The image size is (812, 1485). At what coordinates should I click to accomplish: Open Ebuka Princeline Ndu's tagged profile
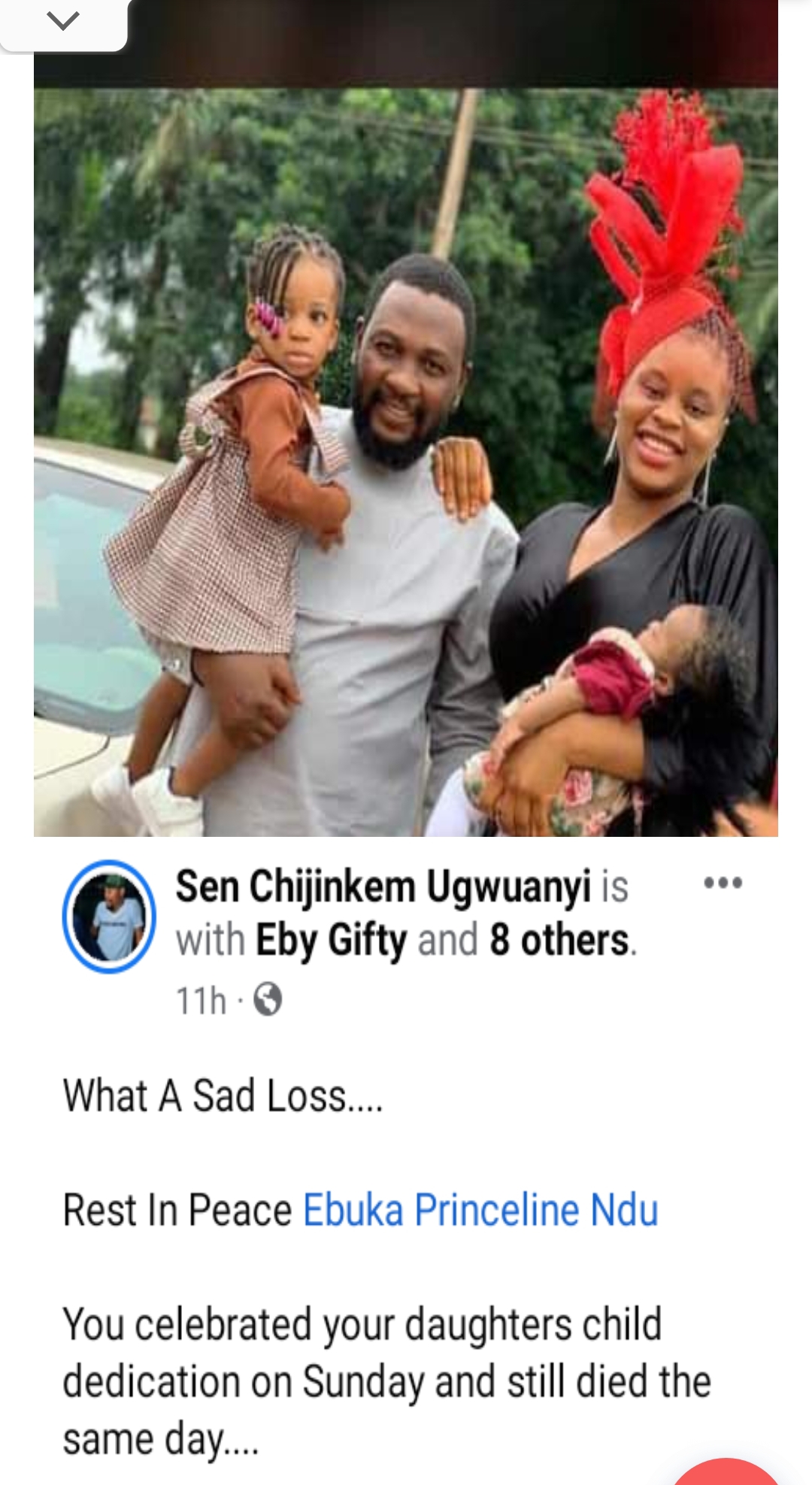480,1210
